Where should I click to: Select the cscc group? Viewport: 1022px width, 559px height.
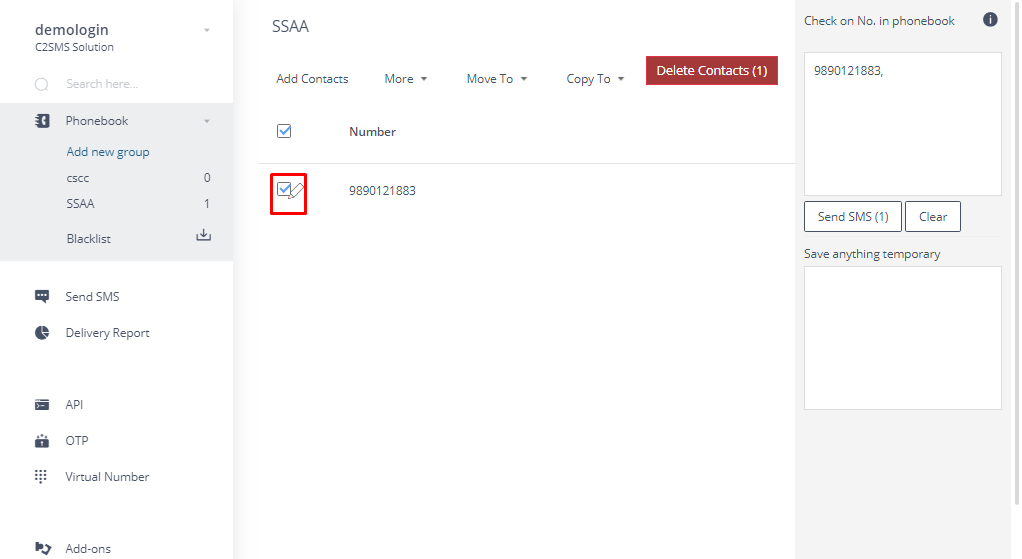78,178
